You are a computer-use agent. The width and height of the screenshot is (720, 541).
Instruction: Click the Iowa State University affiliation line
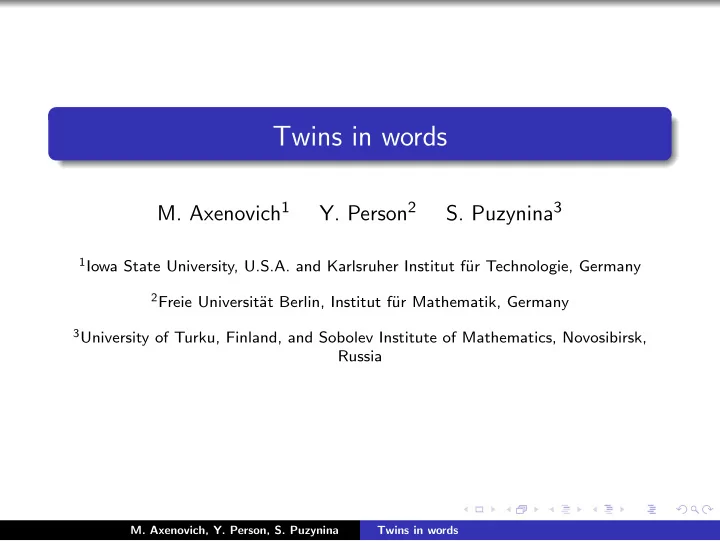coord(360,266)
